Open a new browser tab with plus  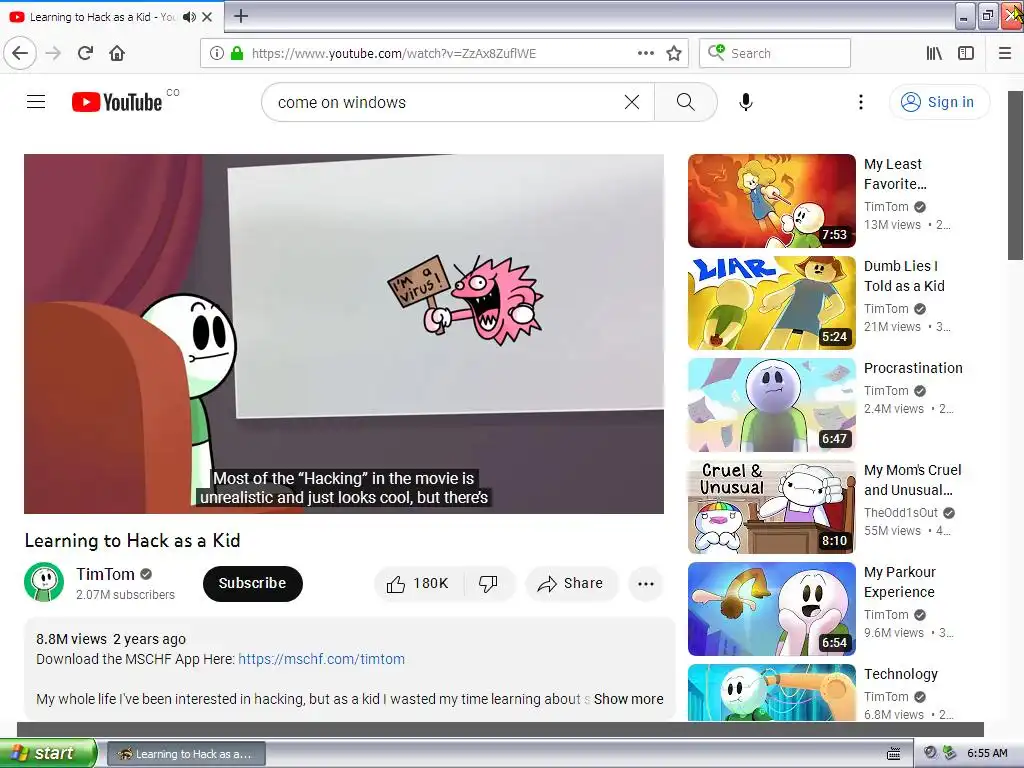pyautogui.click(x=241, y=16)
